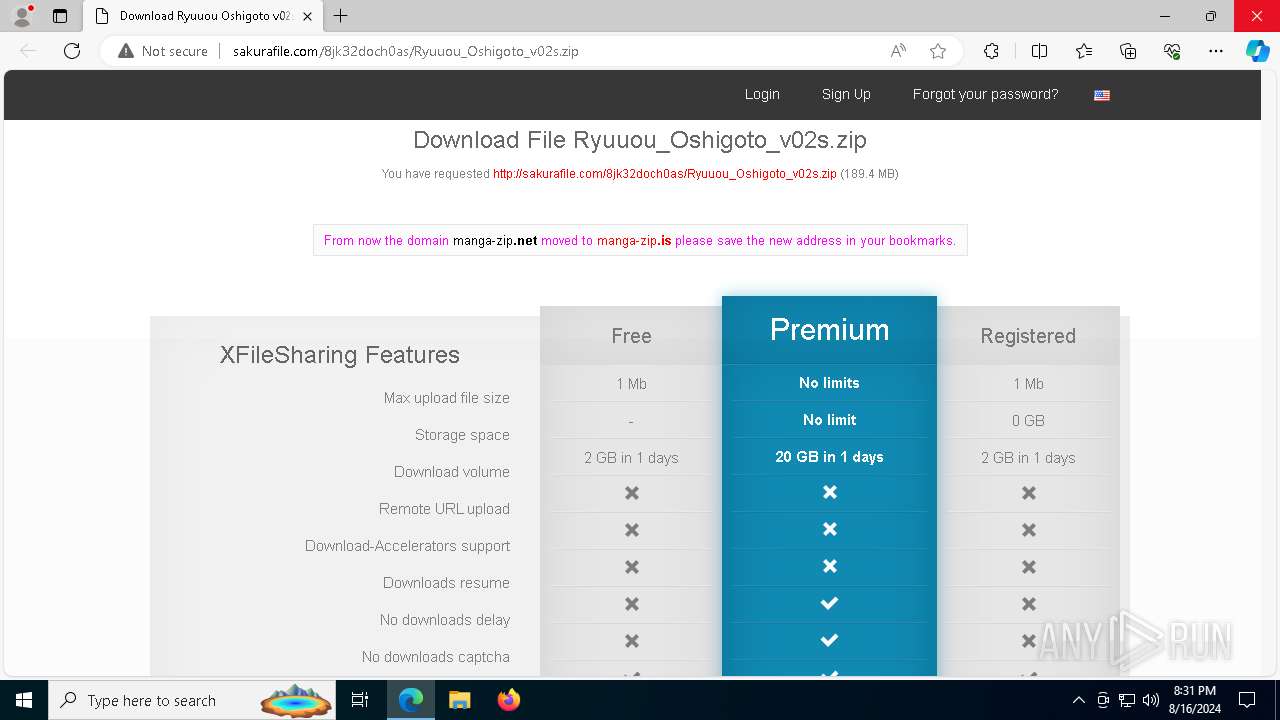The width and height of the screenshot is (1280, 720).
Task: Click Premium 20 GB in 1 days value
Action: [829, 457]
